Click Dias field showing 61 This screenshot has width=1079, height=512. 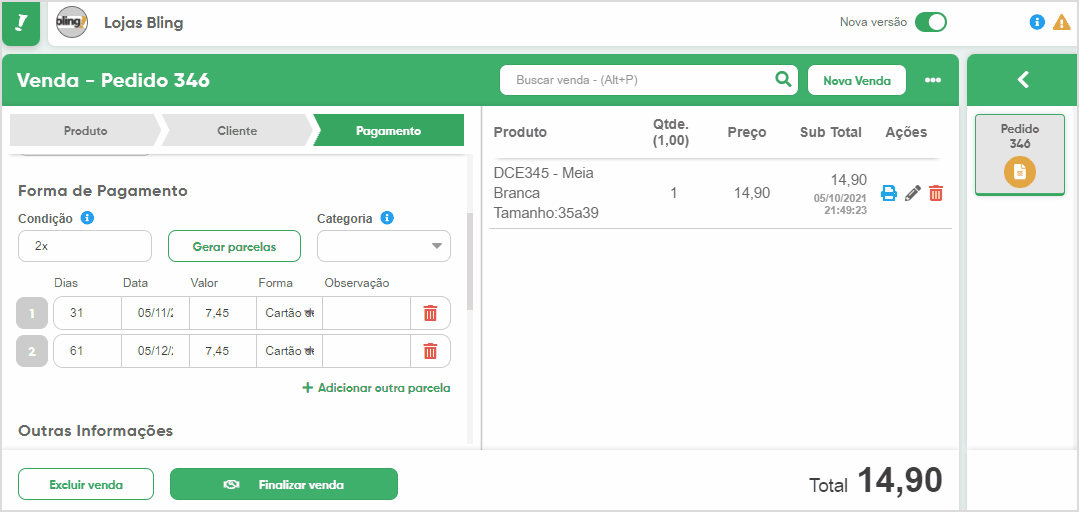pos(87,352)
